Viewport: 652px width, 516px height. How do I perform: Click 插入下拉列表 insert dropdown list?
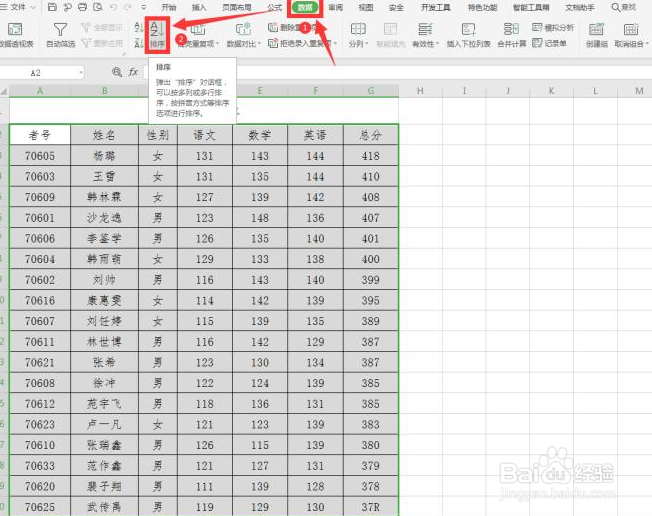tap(469, 35)
